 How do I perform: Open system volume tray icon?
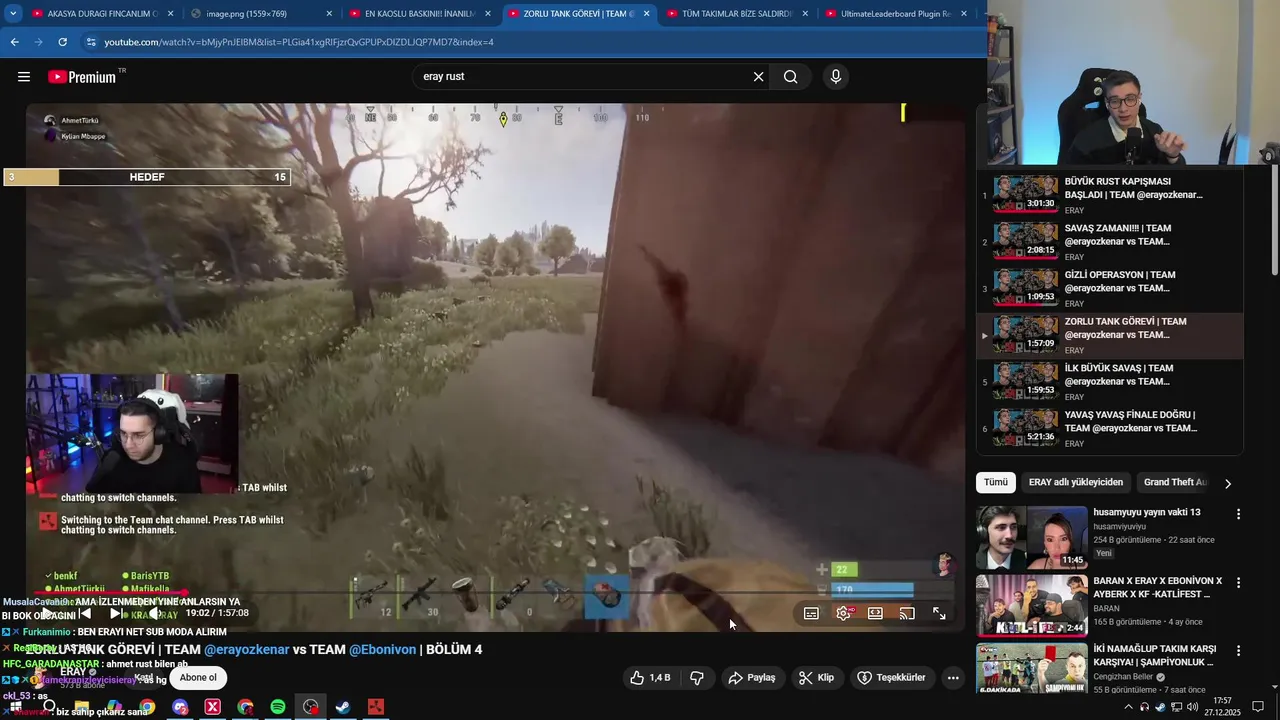pyautogui.click(x=1192, y=707)
